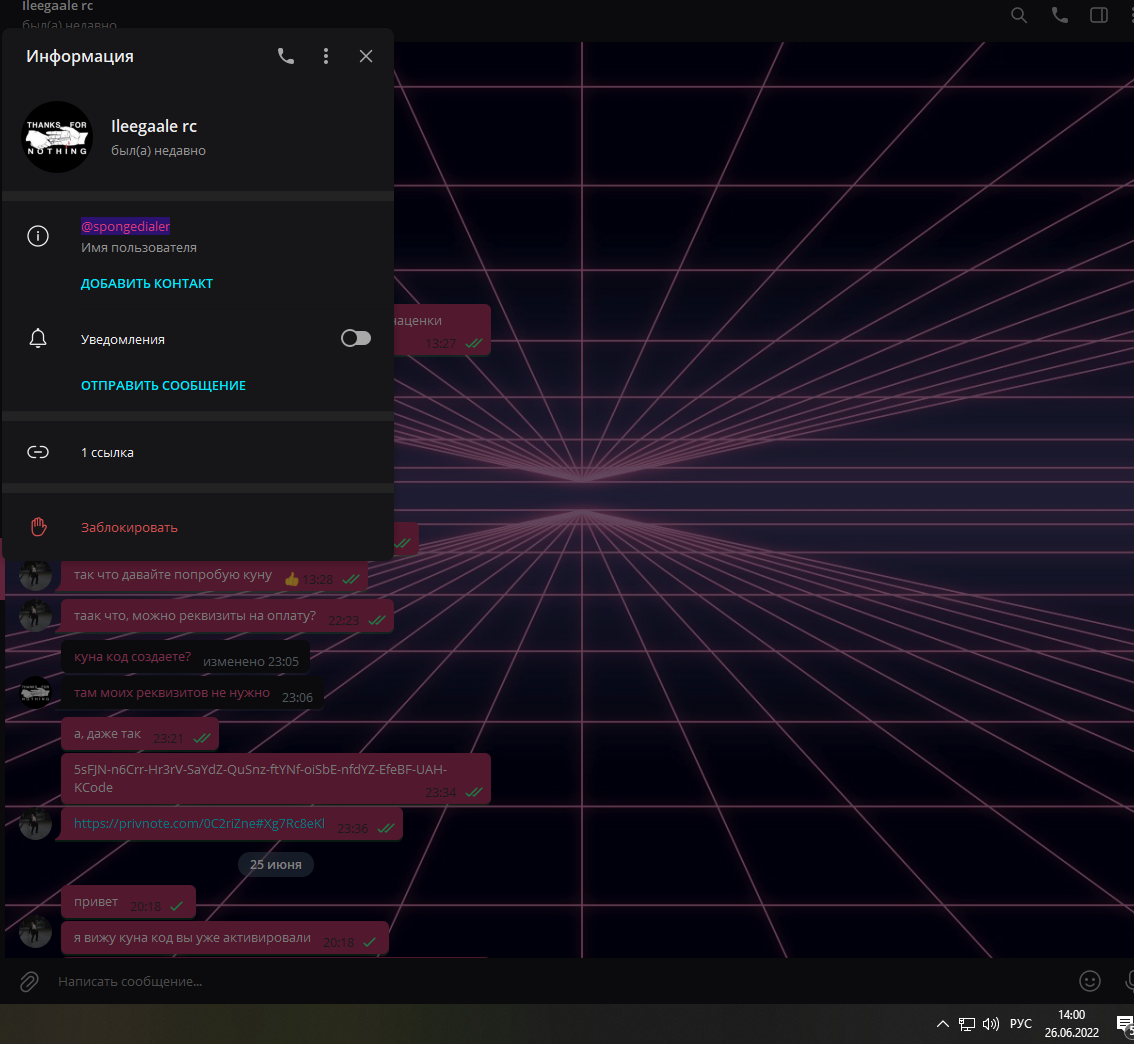Click the bell notifications icon
The height and width of the screenshot is (1044, 1134).
coord(38,338)
